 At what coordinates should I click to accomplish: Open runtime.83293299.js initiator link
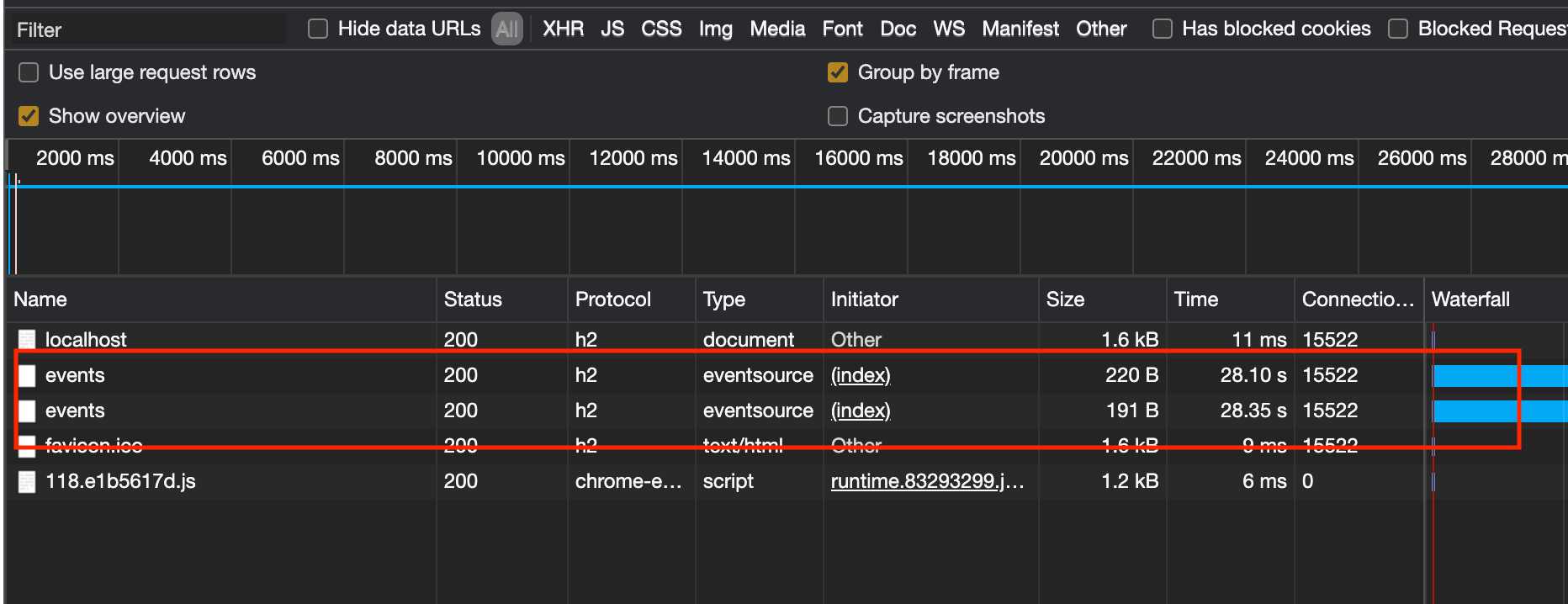(927, 481)
